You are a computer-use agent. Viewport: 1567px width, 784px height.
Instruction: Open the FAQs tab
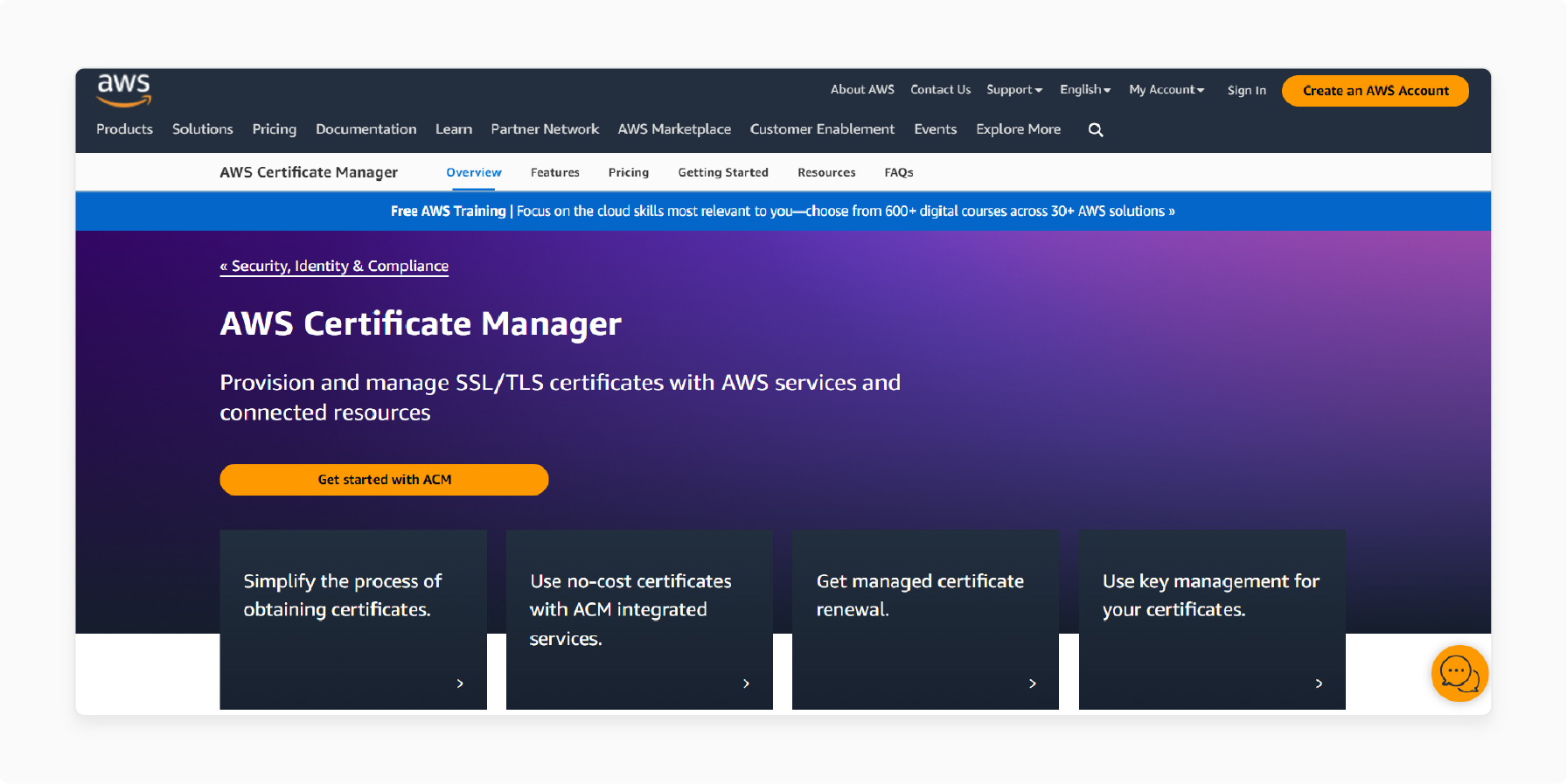899,173
